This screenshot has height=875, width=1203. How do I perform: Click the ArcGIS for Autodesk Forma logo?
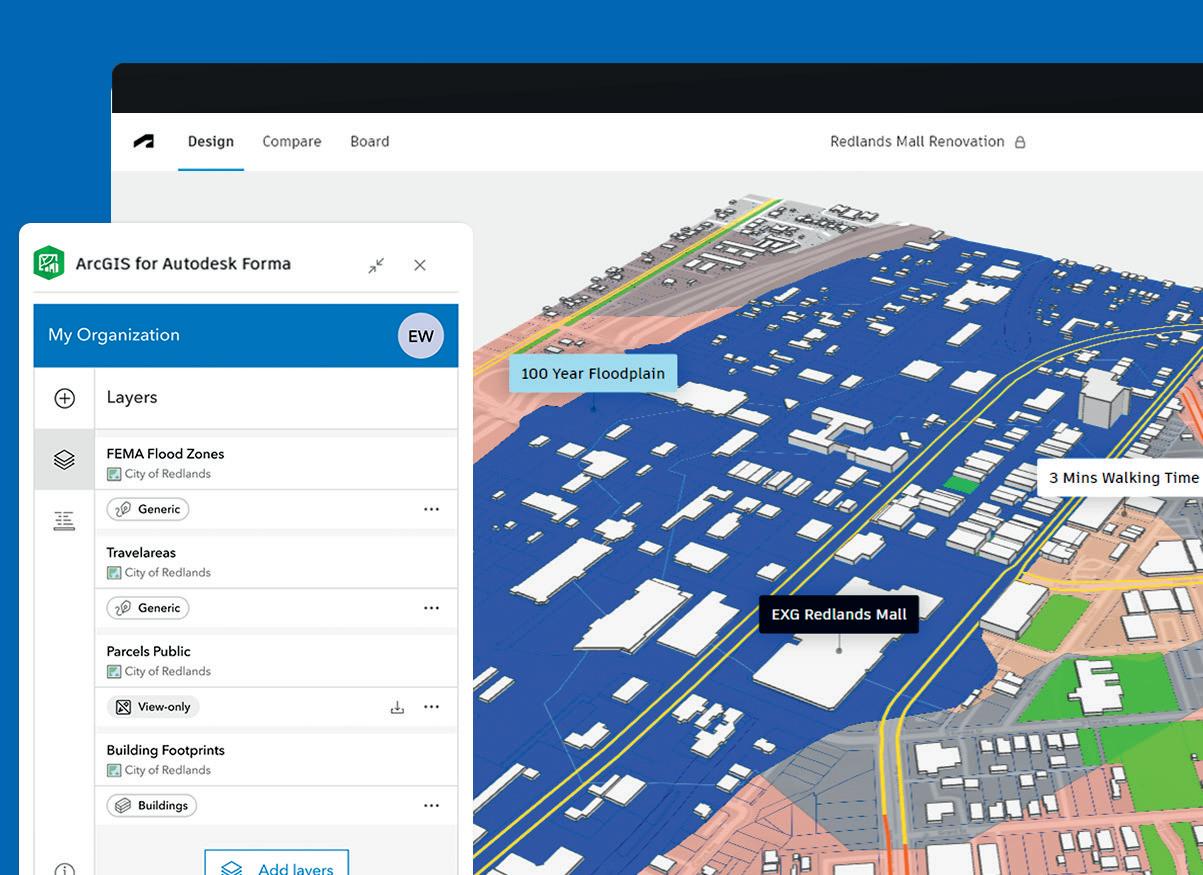(x=49, y=264)
